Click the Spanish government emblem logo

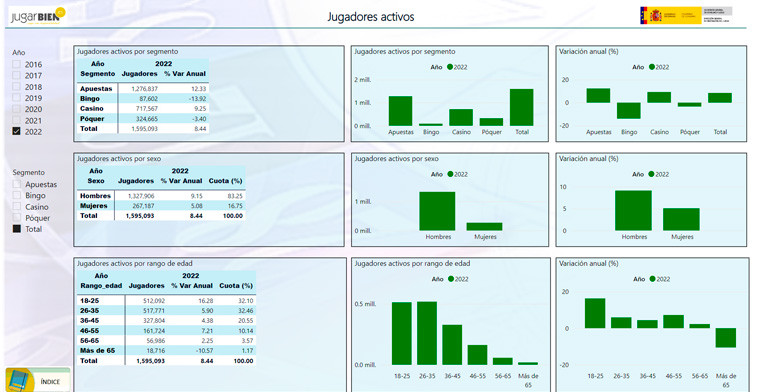[x=686, y=16]
